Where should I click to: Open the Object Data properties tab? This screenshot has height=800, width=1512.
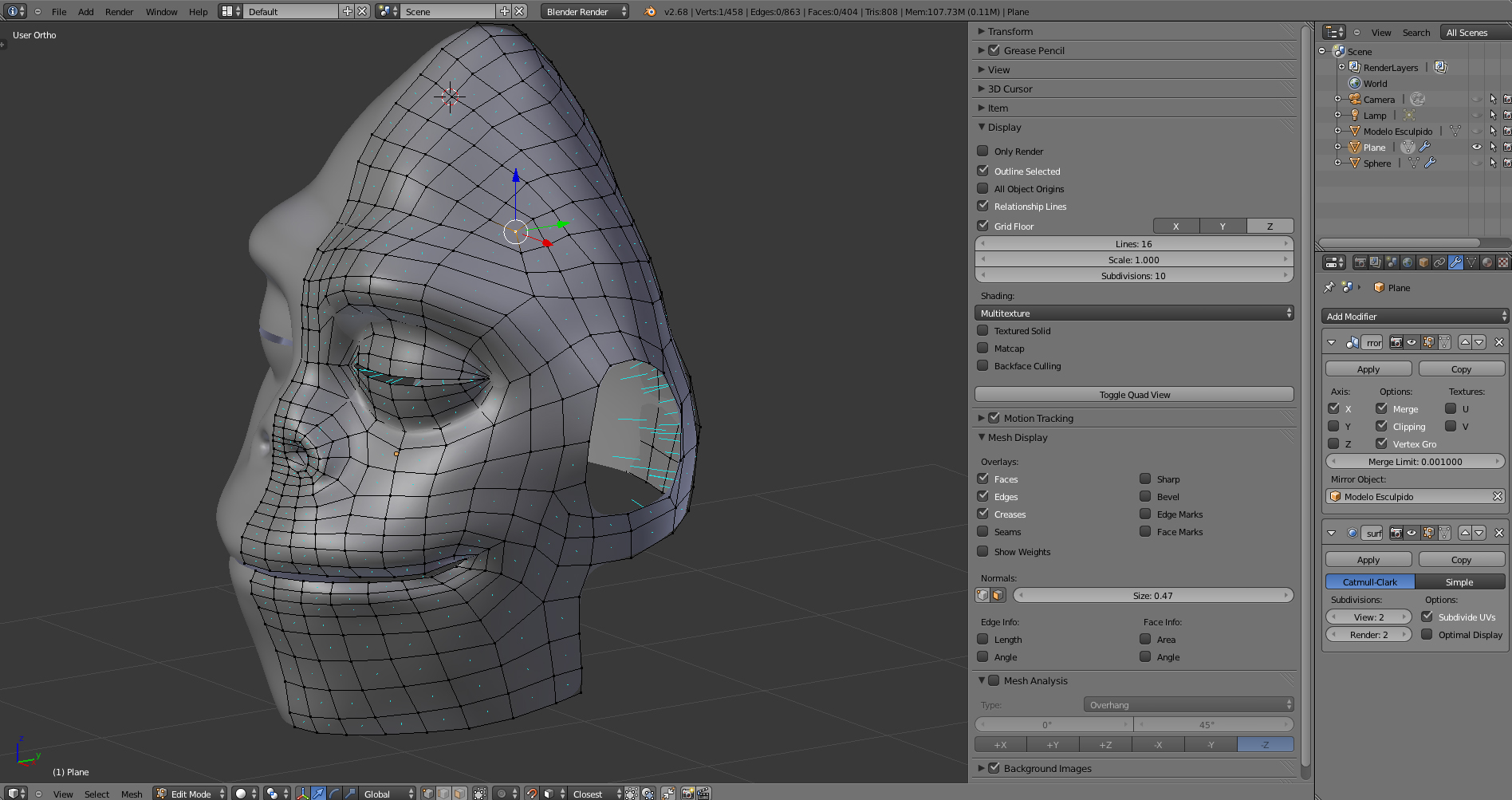point(1471,262)
